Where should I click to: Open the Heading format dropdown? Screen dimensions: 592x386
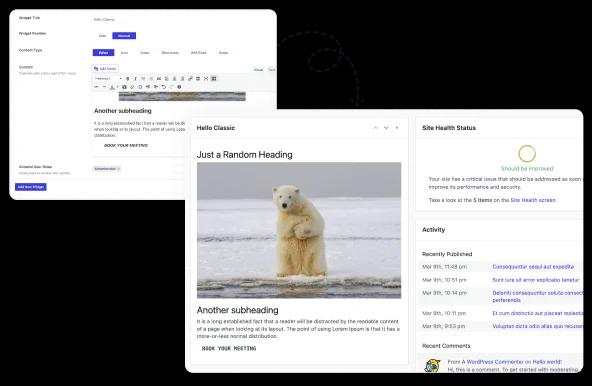coord(108,79)
